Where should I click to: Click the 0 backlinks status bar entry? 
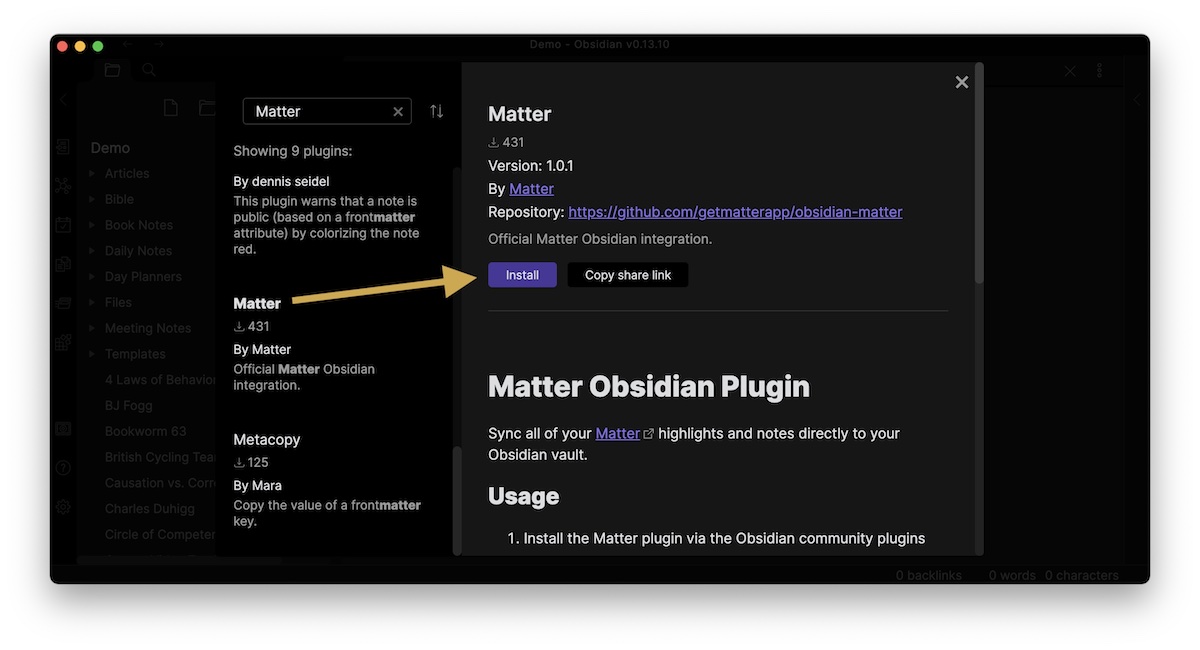coord(928,576)
